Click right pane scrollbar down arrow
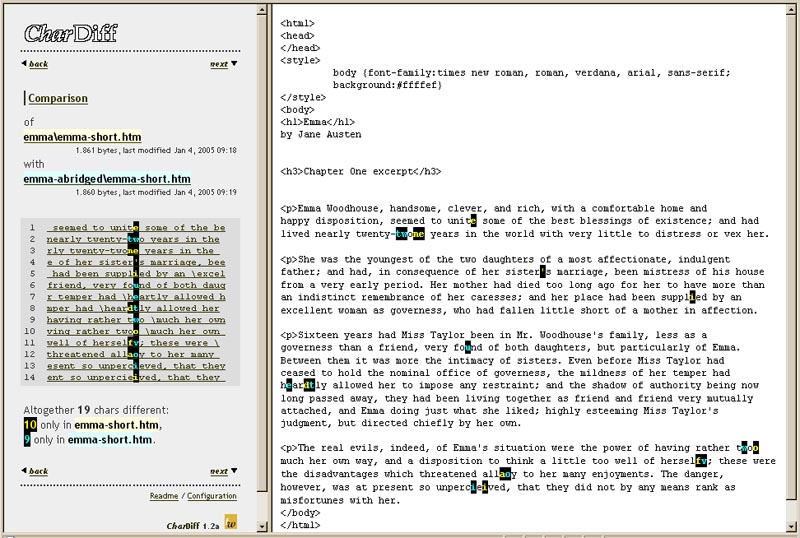Image resolution: width=800 pixels, height=538 pixels. [792, 526]
